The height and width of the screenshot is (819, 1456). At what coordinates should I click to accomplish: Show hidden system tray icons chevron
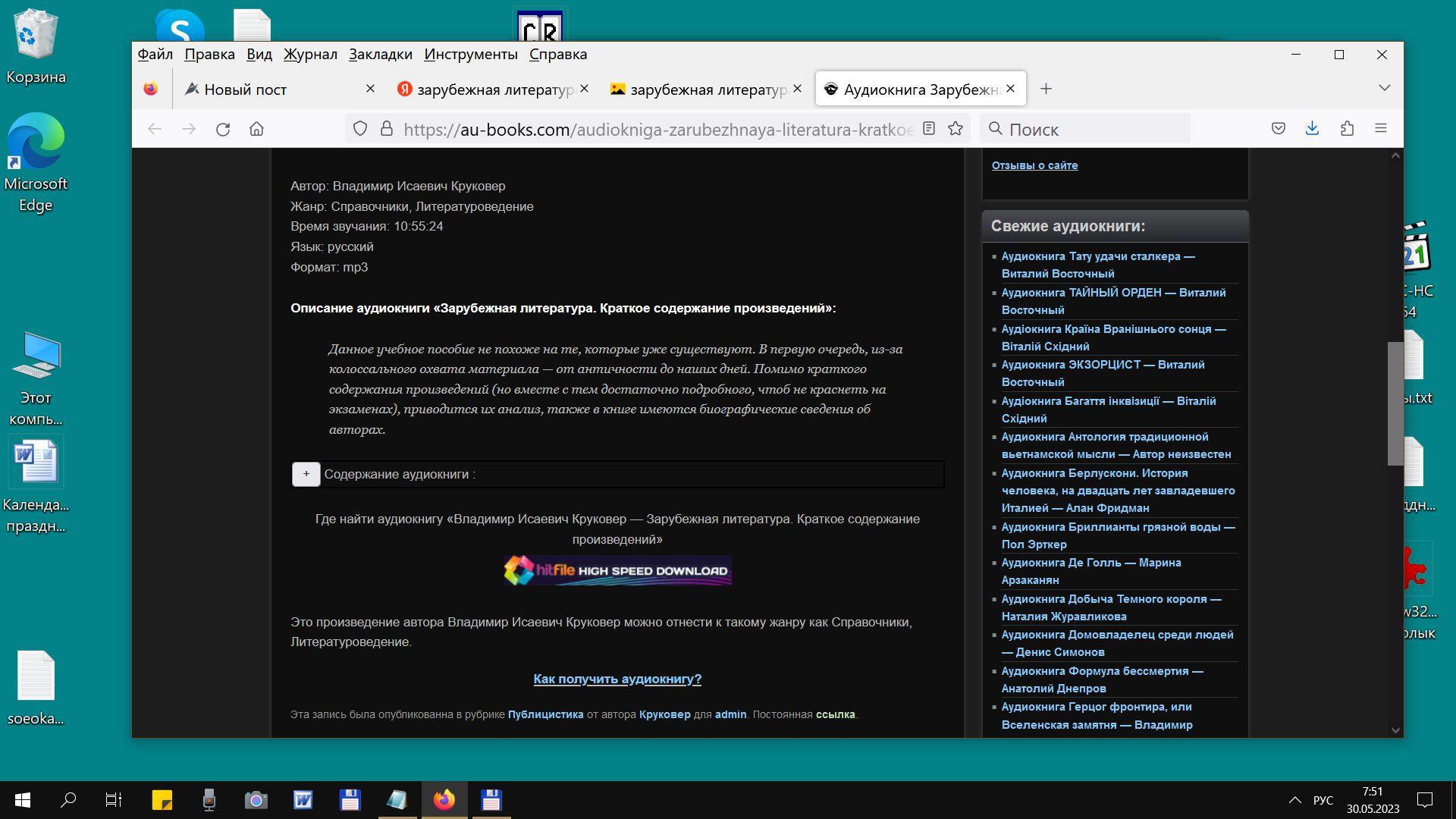pyautogui.click(x=1294, y=800)
